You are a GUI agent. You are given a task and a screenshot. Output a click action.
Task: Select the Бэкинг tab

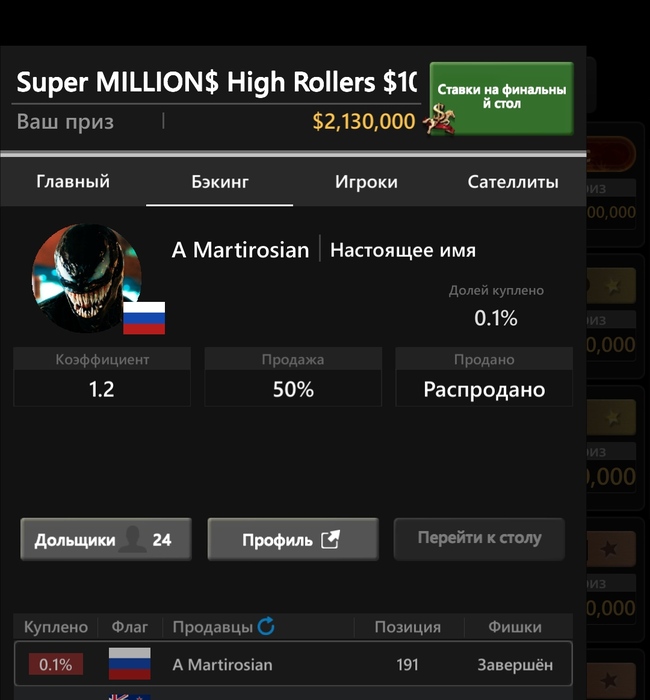pyautogui.click(x=220, y=182)
